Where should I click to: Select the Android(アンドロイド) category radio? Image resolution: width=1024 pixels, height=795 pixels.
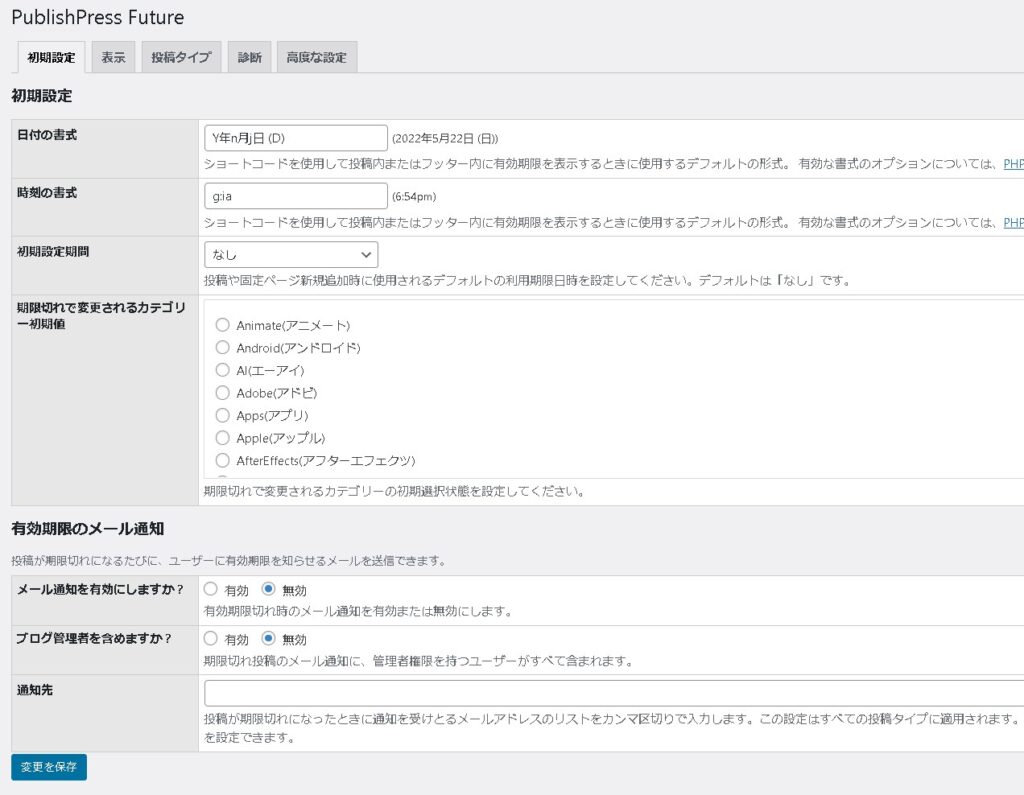point(223,348)
